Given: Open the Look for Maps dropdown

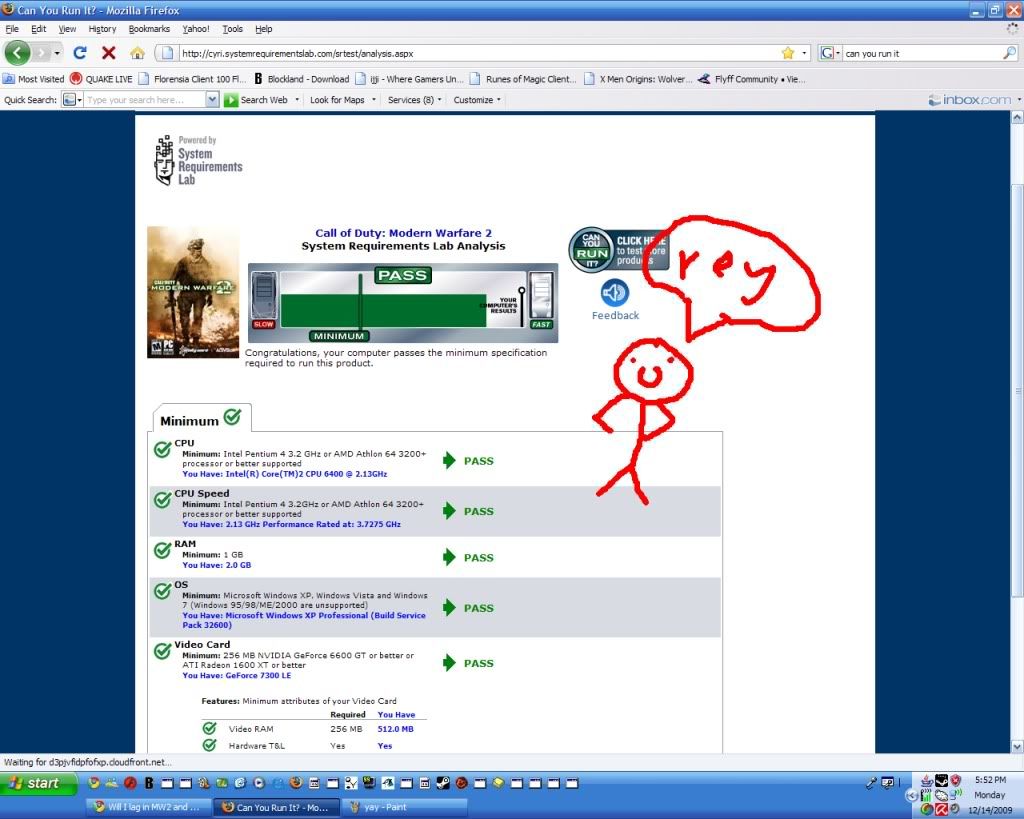Looking at the screenshot, I should pos(341,100).
